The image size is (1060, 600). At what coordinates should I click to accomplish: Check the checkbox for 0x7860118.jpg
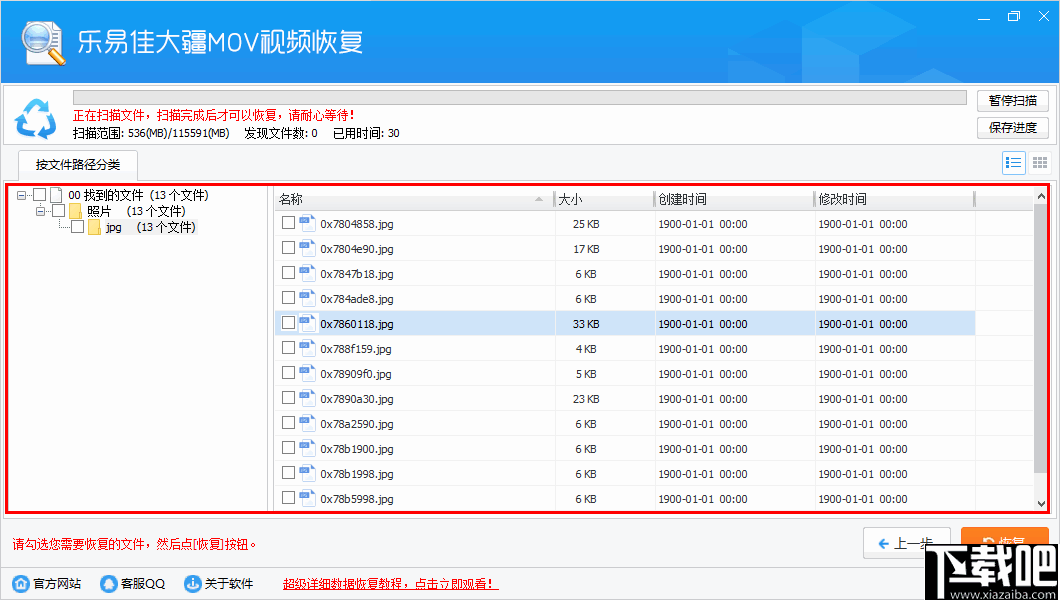pos(290,323)
